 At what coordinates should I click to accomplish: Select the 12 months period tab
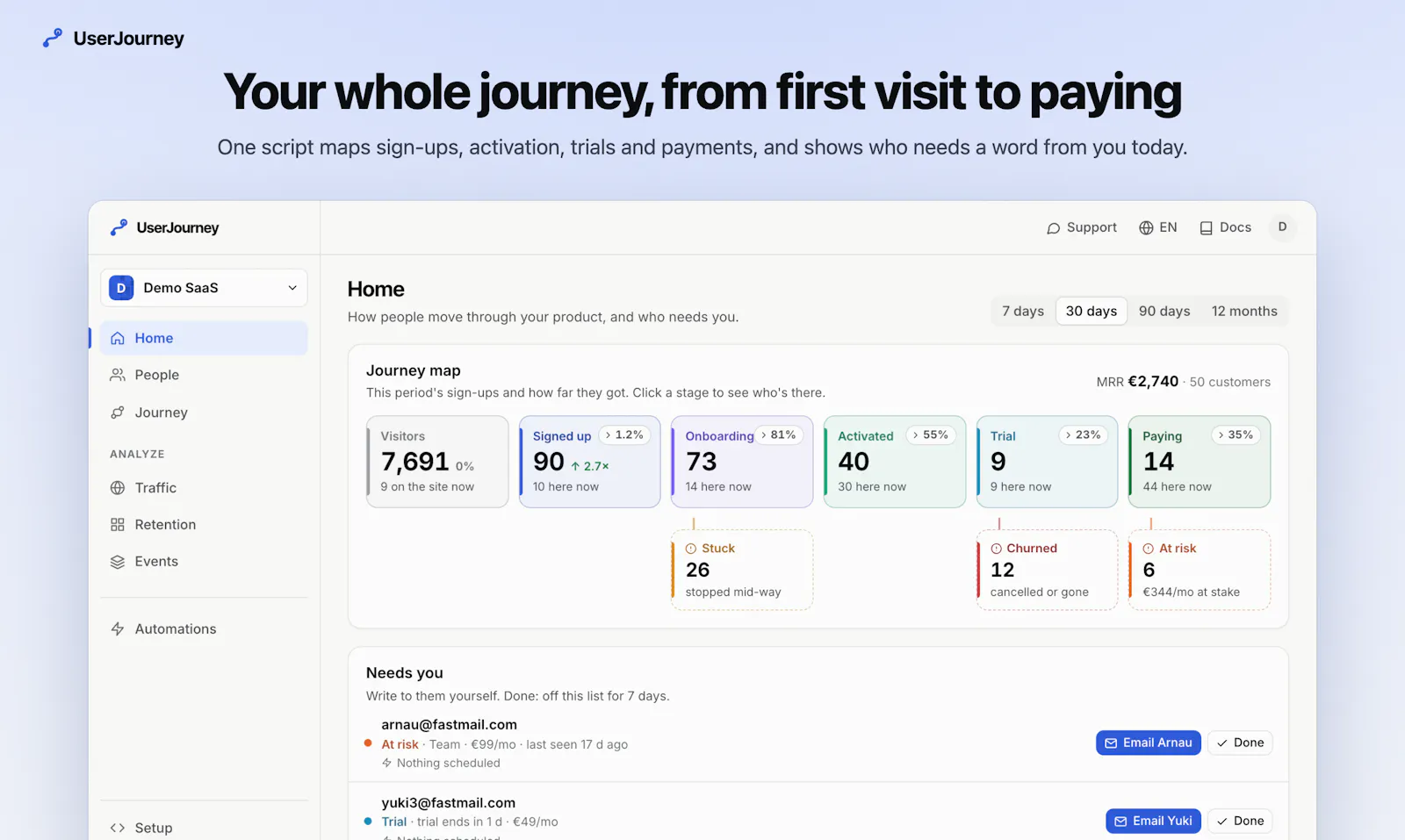tap(1244, 312)
